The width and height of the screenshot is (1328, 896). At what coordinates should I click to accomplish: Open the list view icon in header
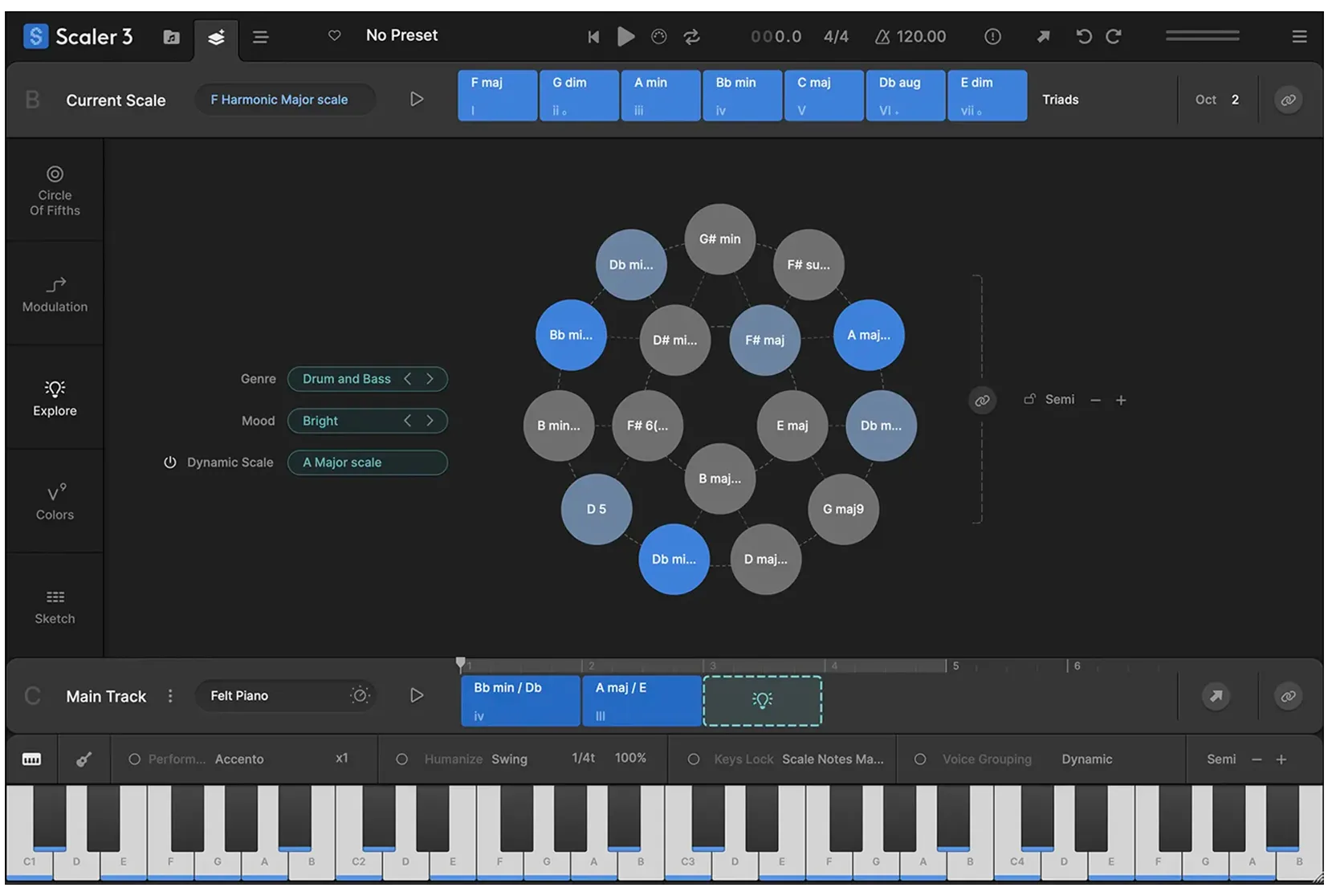click(x=260, y=37)
